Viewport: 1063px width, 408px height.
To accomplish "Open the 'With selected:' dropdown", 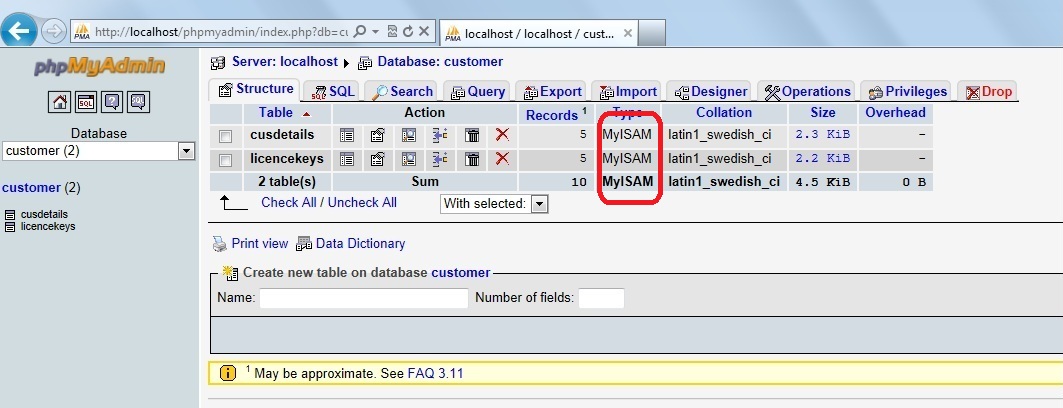I will (x=494, y=203).
